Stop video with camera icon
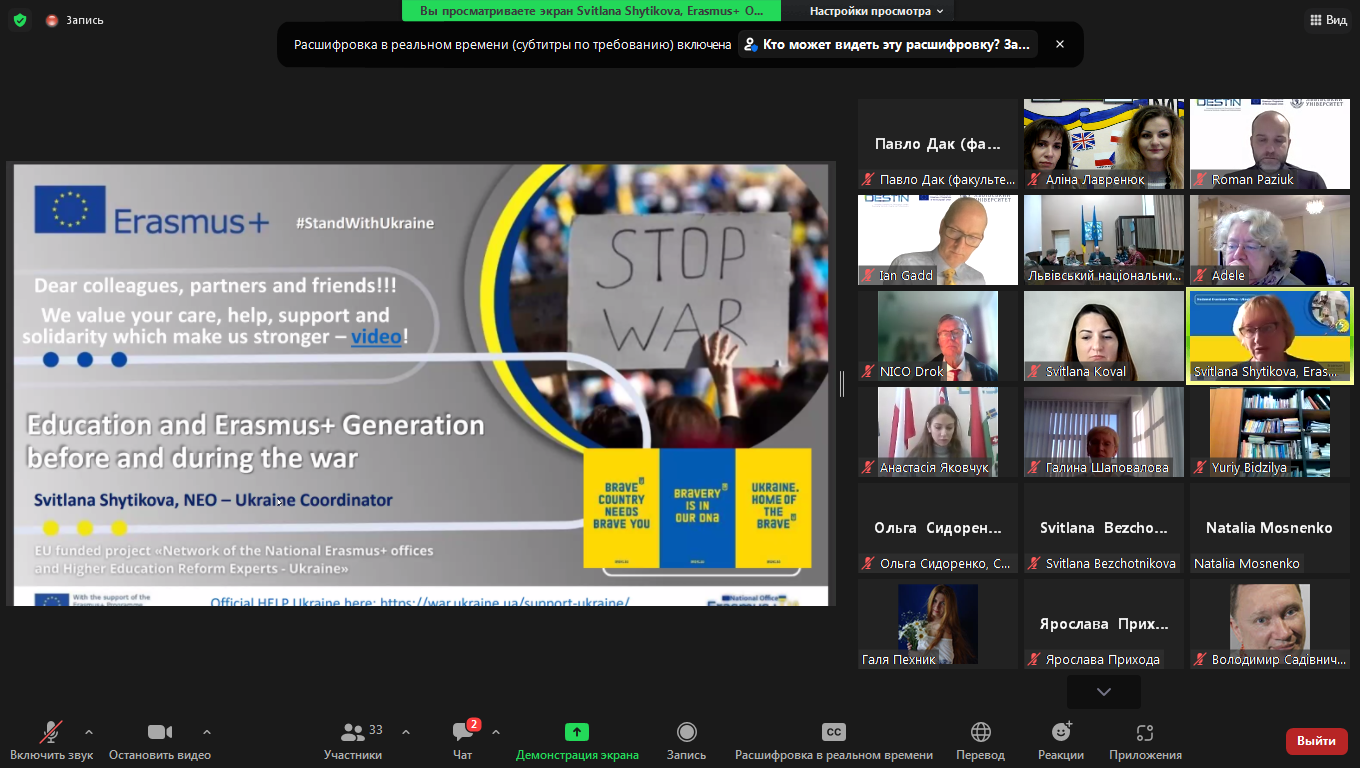This screenshot has width=1360, height=768. pos(160,733)
